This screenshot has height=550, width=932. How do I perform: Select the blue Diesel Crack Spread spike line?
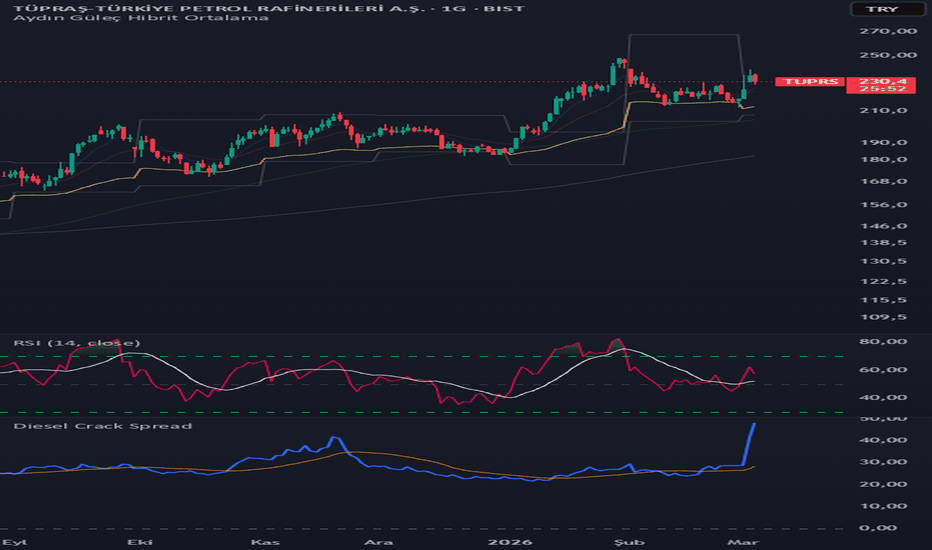(749, 444)
